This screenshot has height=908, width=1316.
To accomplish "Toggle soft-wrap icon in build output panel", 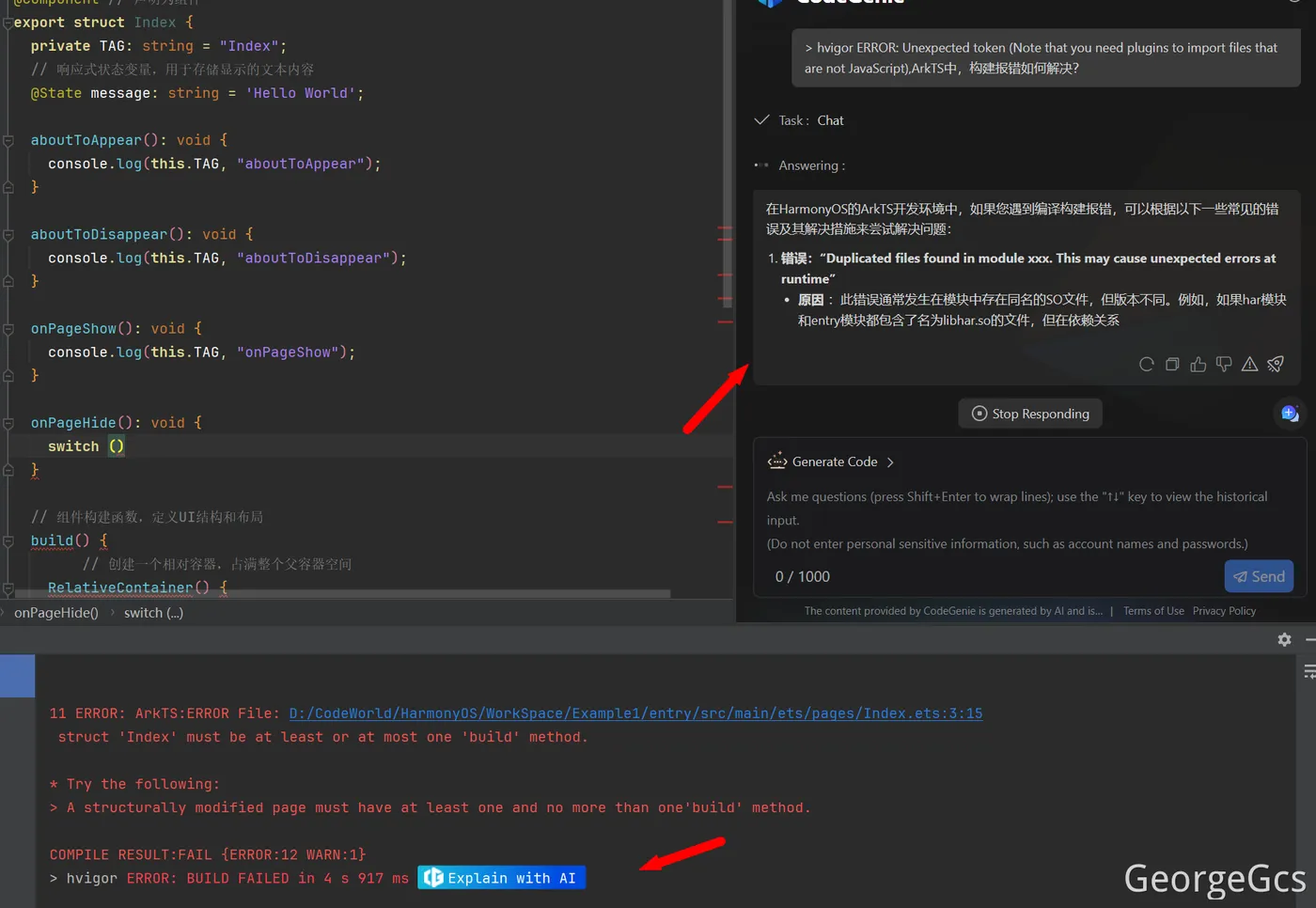I will pyautogui.click(x=1308, y=671).
